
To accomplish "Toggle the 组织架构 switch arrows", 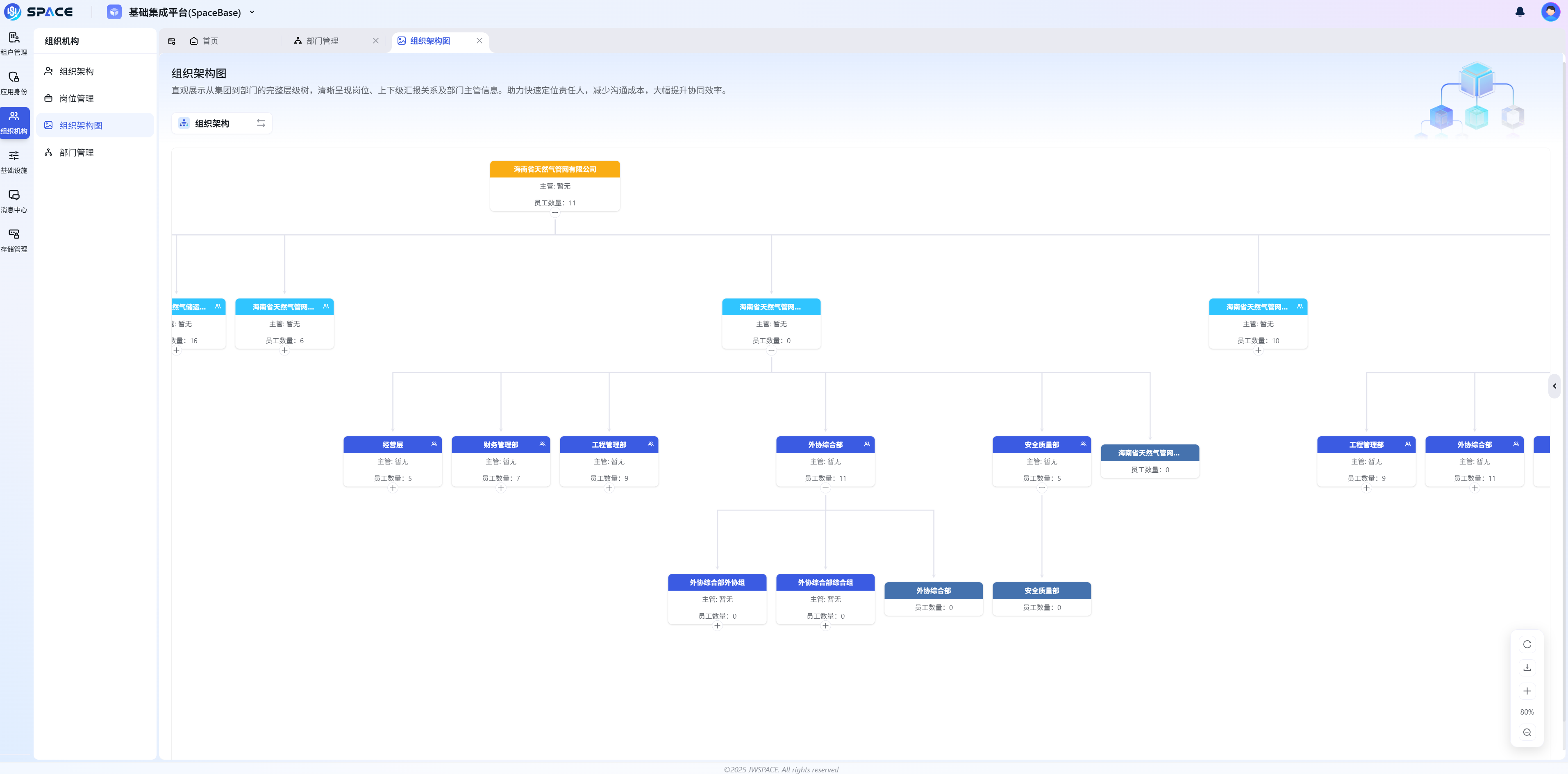I will pos(261,123).
